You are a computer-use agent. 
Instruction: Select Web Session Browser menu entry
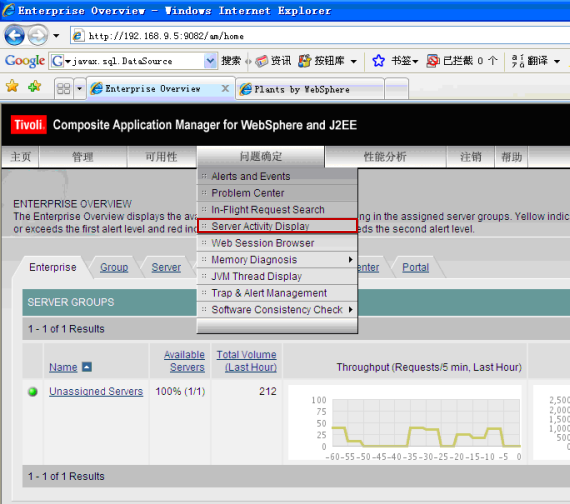[277, 243]
